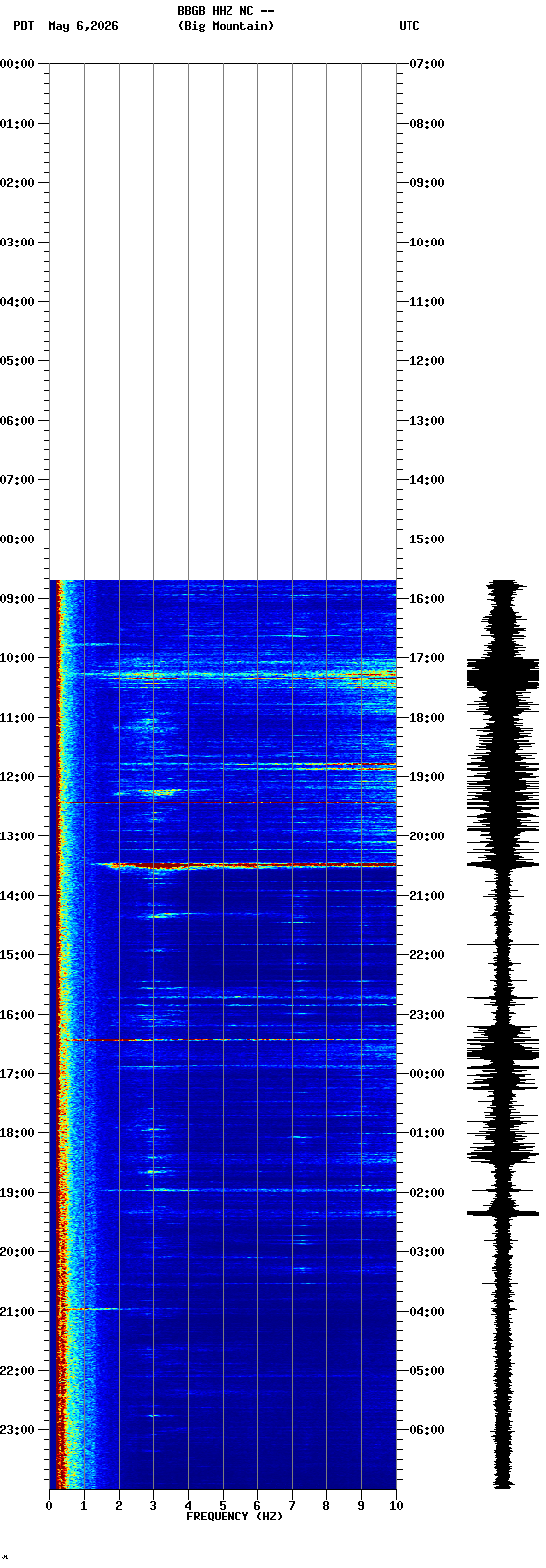Image resolution: width=546 pixels, height=1568 pixels.
Task: Pick the UTC-axis "06:00" time label
Action: pyautogui.click(x=427, y=1430)
